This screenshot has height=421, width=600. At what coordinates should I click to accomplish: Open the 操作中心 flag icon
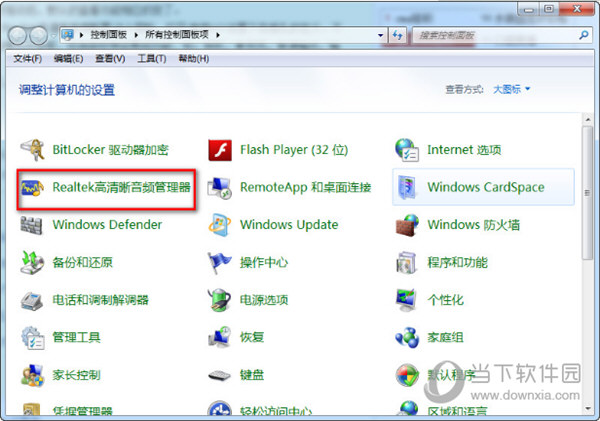click(219, 263)
